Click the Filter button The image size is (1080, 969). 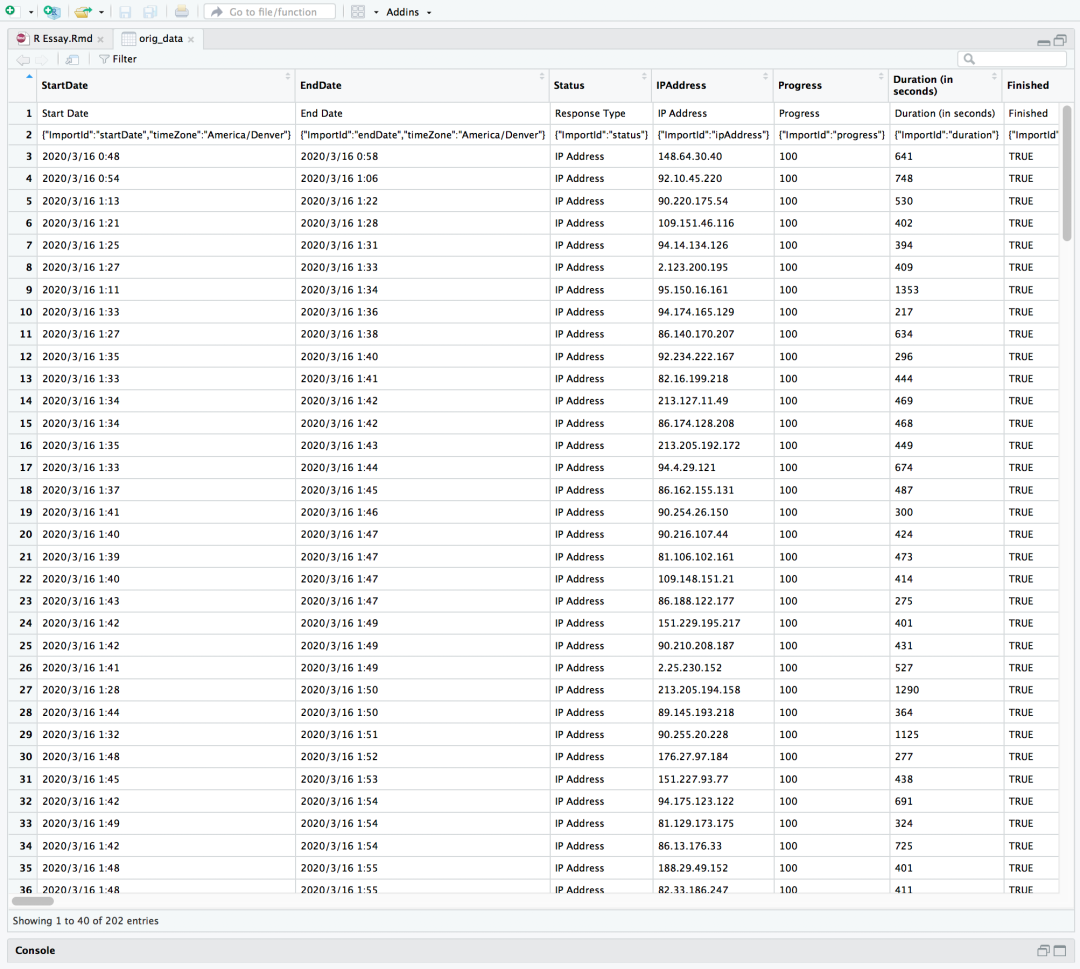click(118, 59)
